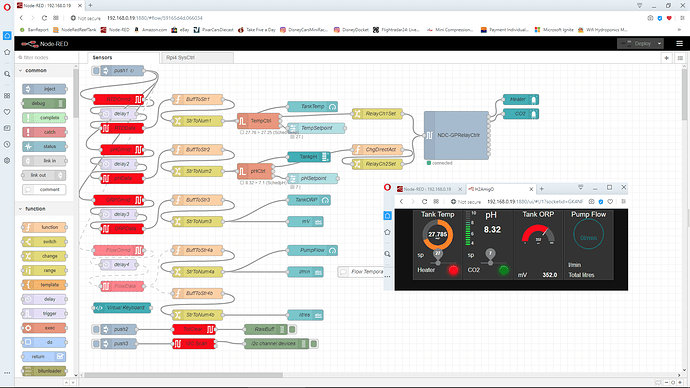The image size is (690, 388).
Task: Choose the change node in the palette
Action: [x=44, y=256]
